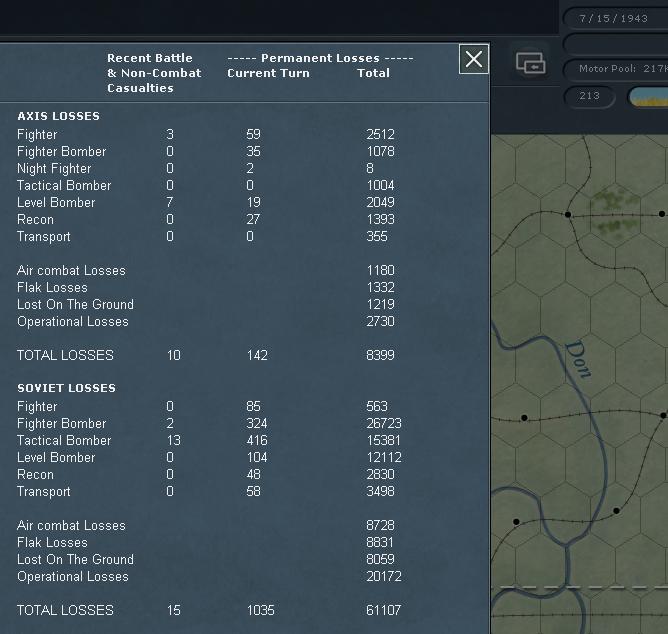Screen dimensions: 668x634
Task: Click Axis Tactical Bomber total 1004
Action: tap(380, 185)
